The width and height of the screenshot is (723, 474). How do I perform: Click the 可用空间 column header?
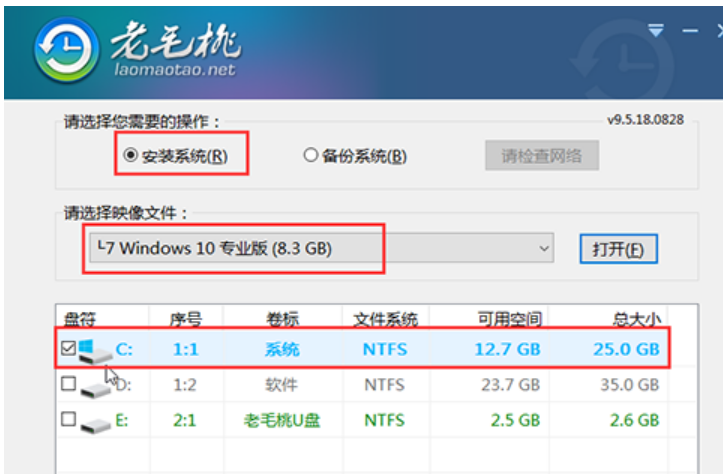pyautogui.click(x=510, y=319)
